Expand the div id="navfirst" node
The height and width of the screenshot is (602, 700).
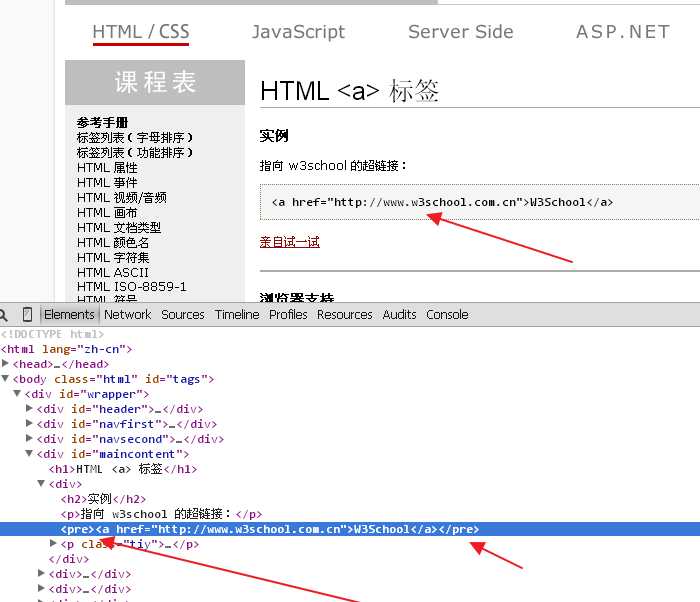click(x=30, y=424)
